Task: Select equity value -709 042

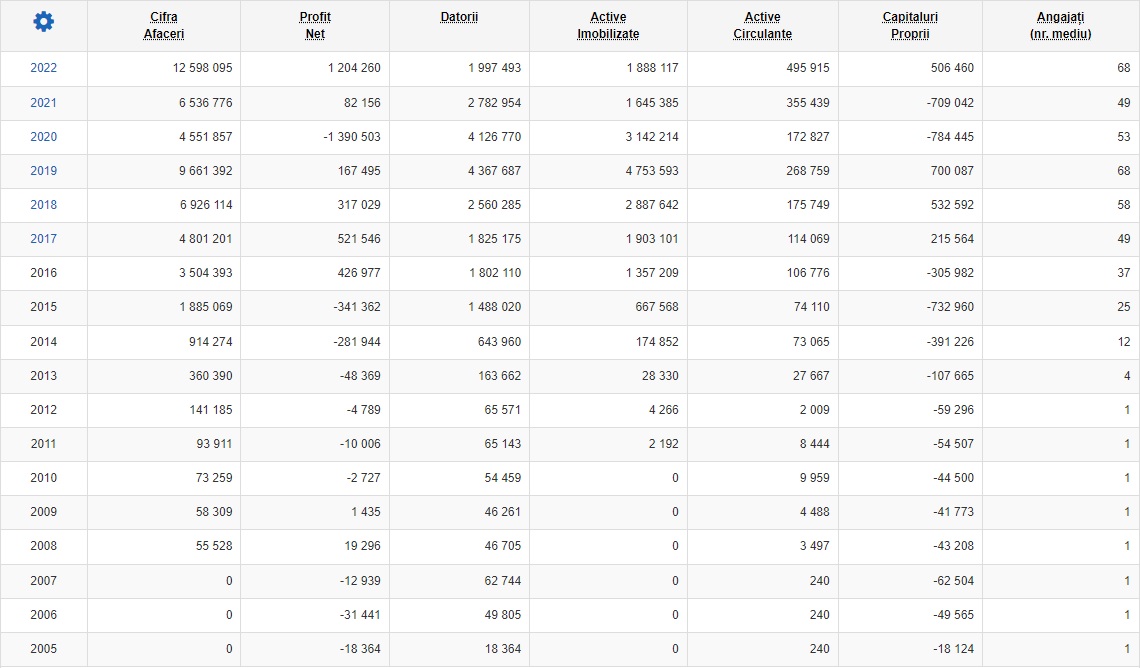Action: tap(950, 102)
